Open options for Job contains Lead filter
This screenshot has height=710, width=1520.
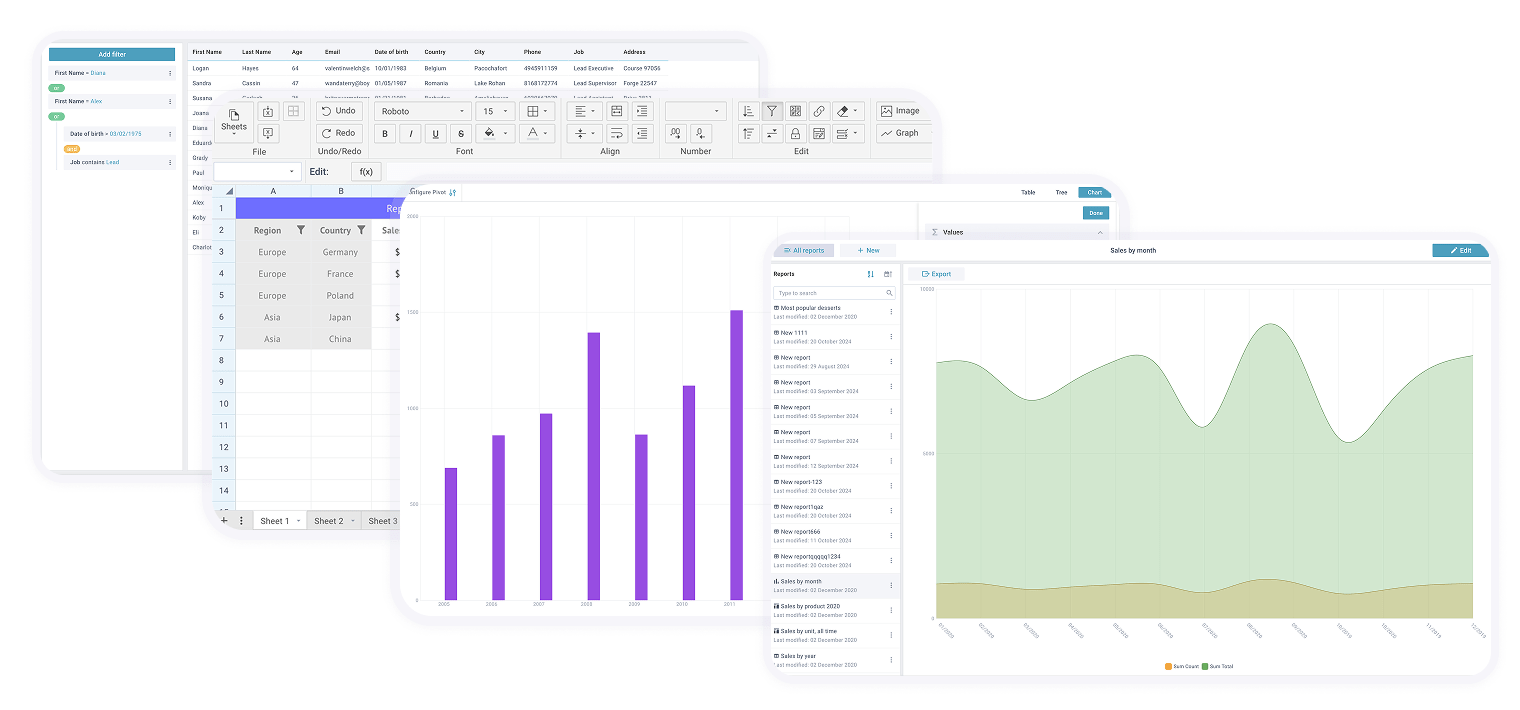[x=169, y=162]
